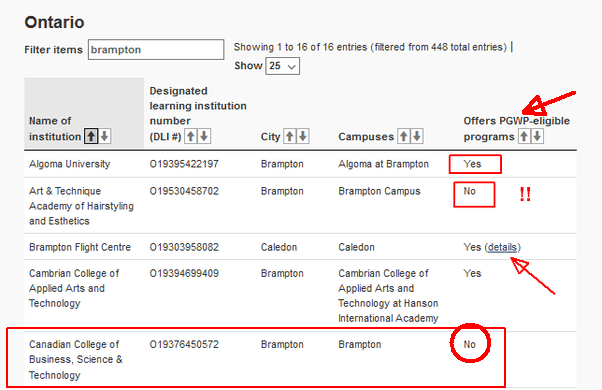The image size is (602, 390).
Task: Sort Campuses column descending
Action: [x=417, y=136]
